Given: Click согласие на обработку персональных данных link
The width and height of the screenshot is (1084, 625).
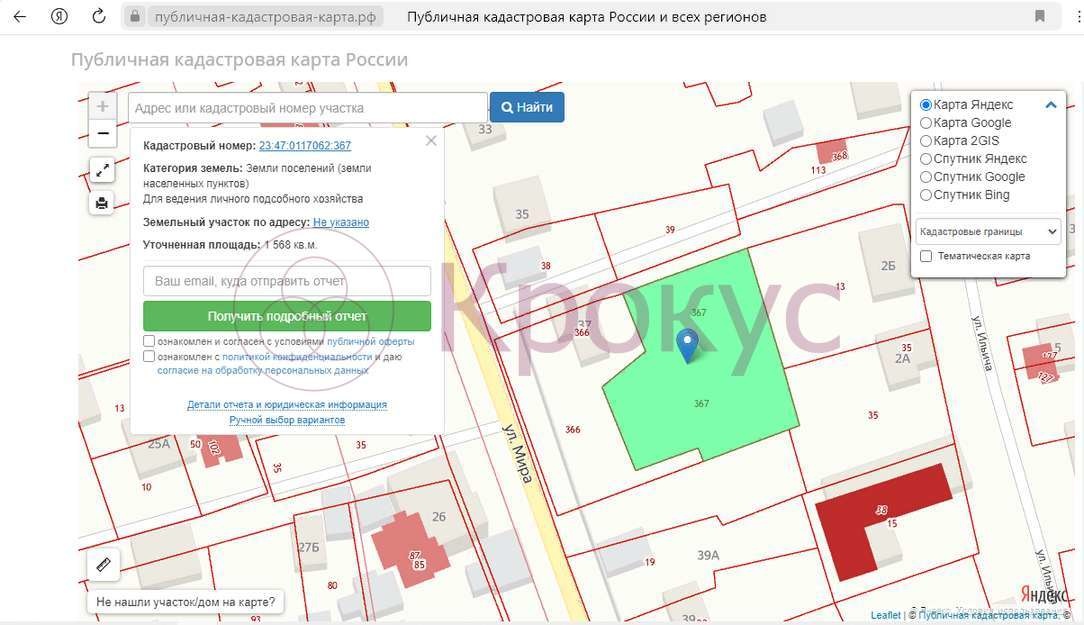Looking at the screenshot, I should pos(262,371).
